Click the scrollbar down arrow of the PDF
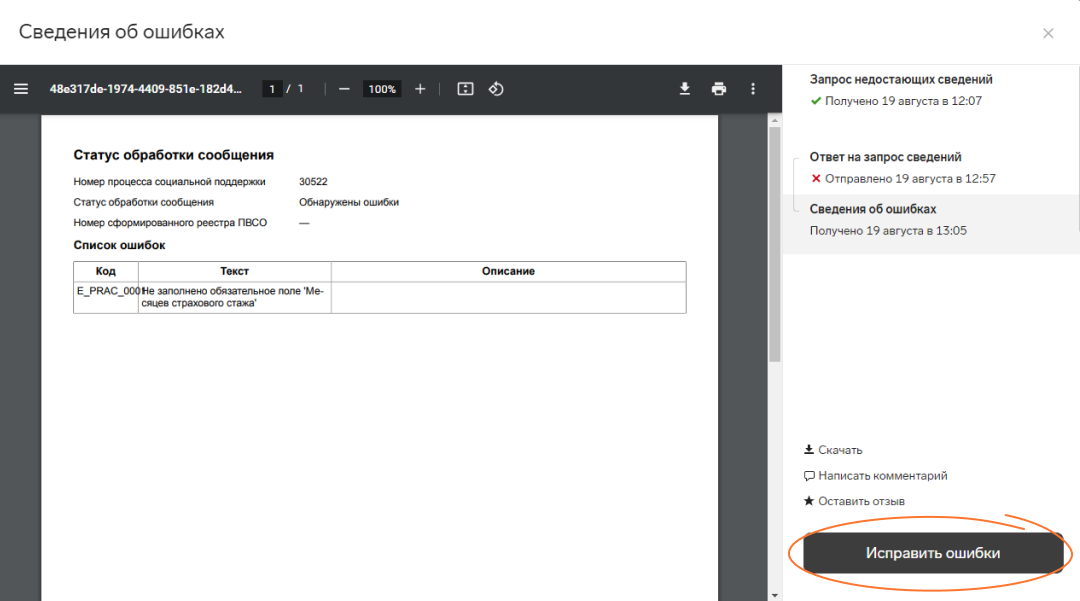Viewport: 1080px width, 601px height. (775, 595)
